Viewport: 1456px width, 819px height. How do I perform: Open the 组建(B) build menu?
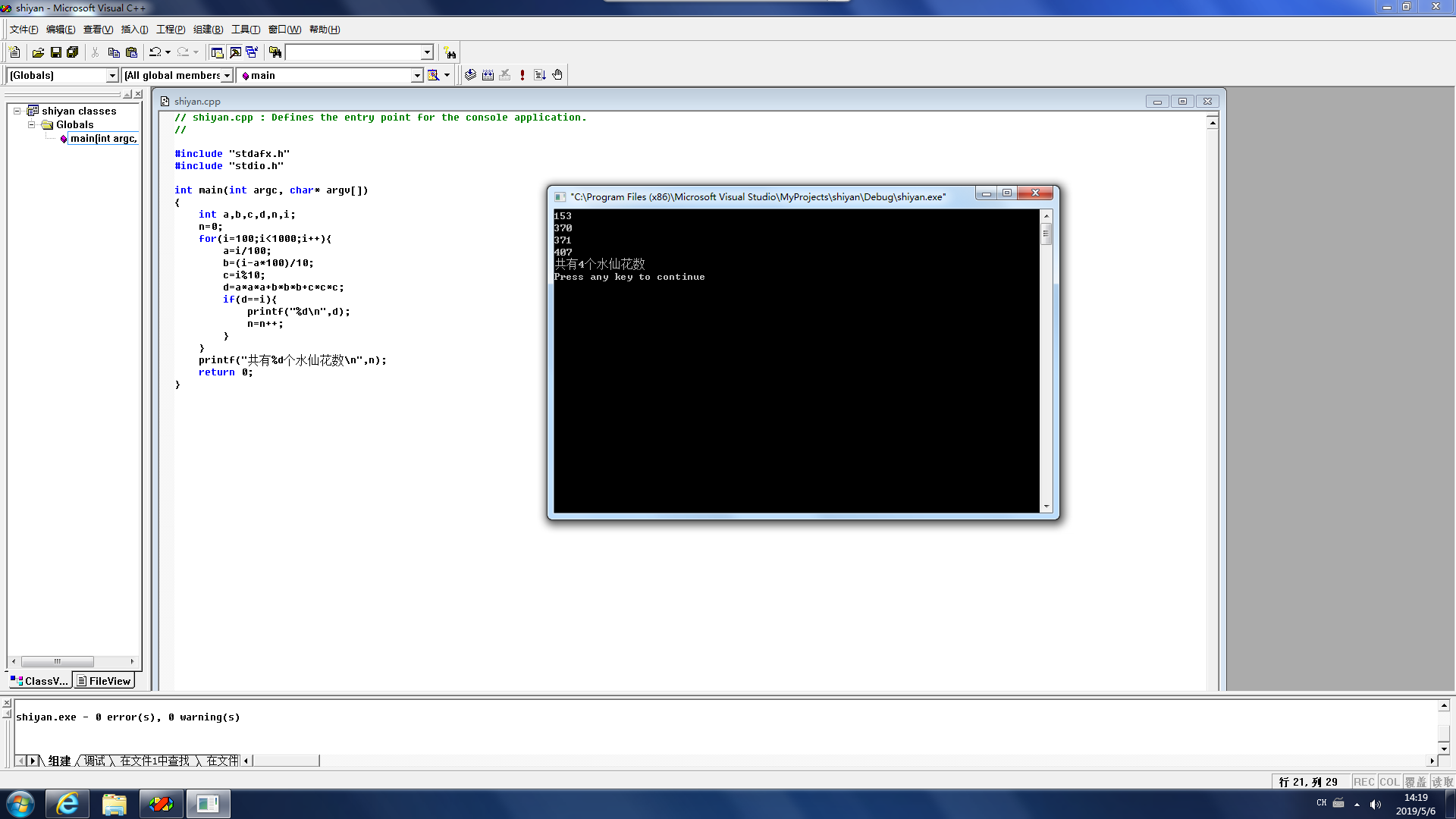pos(208,30)
